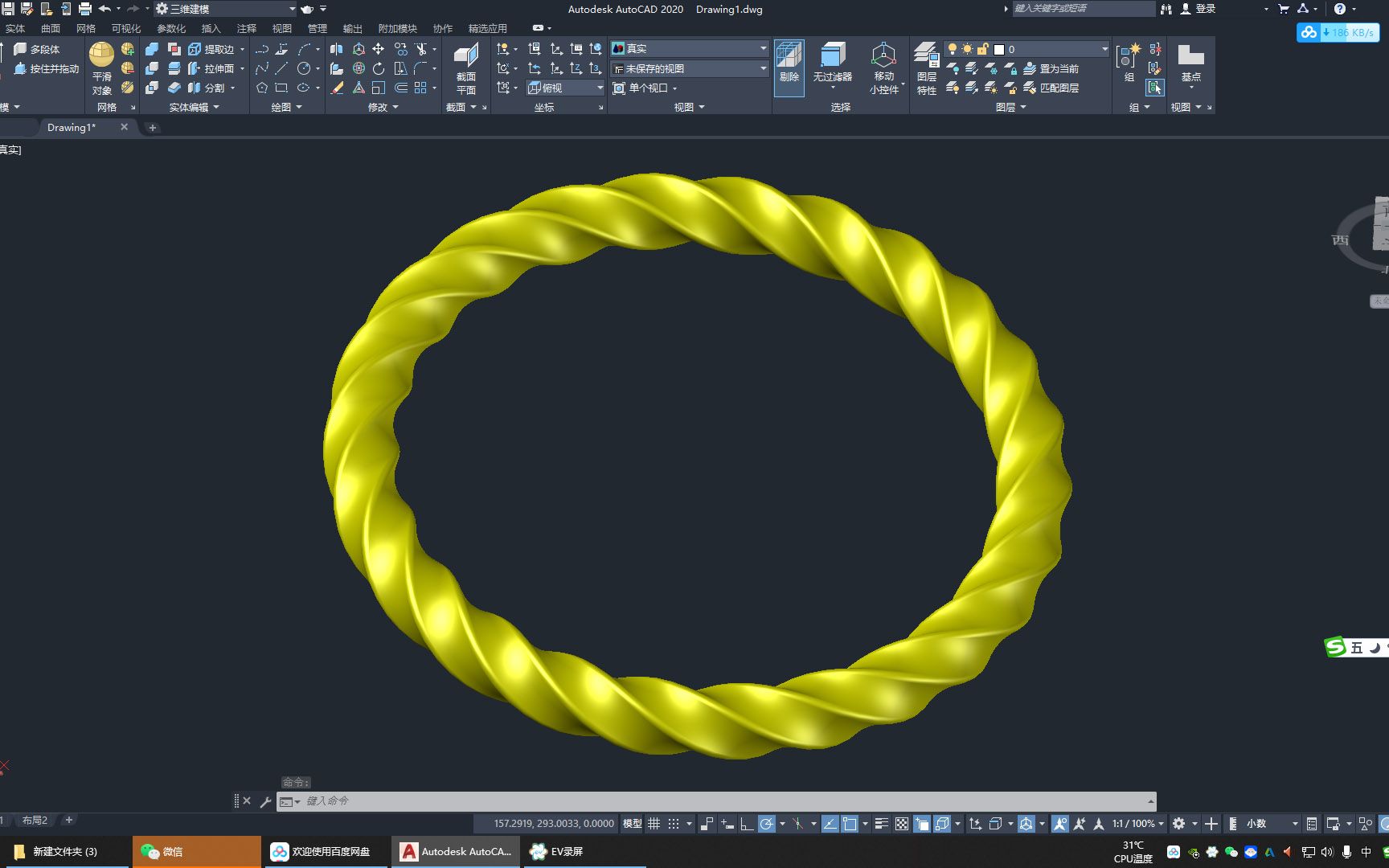
Task: Toggle grid display in status bar
Action: pyautogui.click(x=654, y=824)
